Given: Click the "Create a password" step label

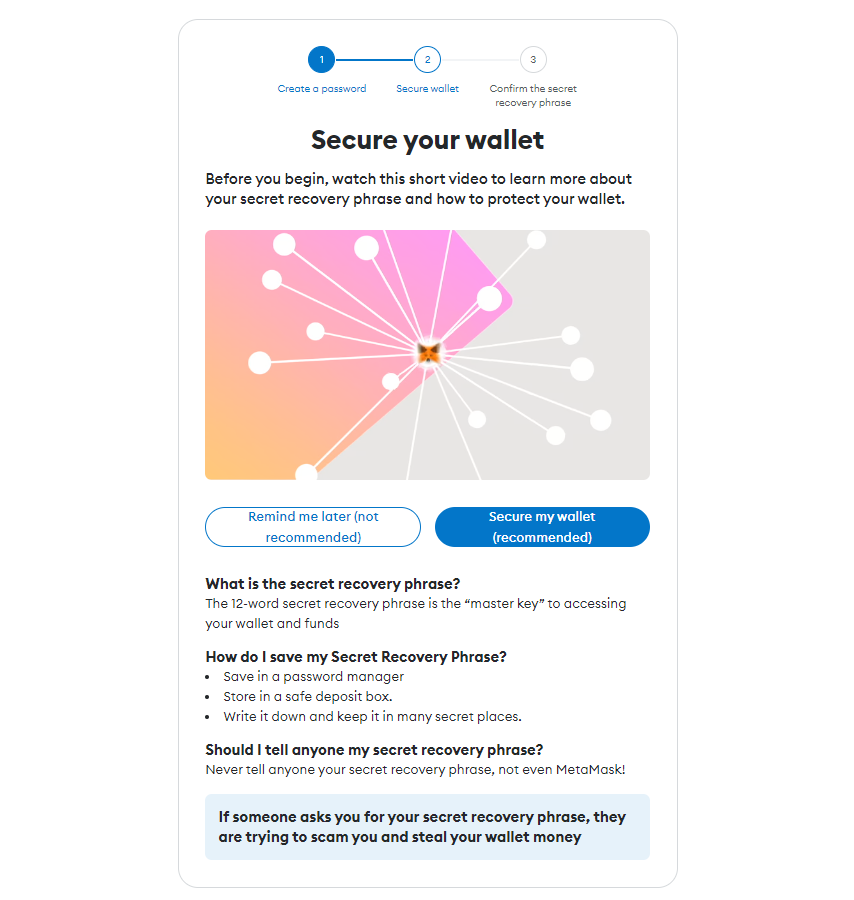Looking at the screenshot, I should click(322, 89).
